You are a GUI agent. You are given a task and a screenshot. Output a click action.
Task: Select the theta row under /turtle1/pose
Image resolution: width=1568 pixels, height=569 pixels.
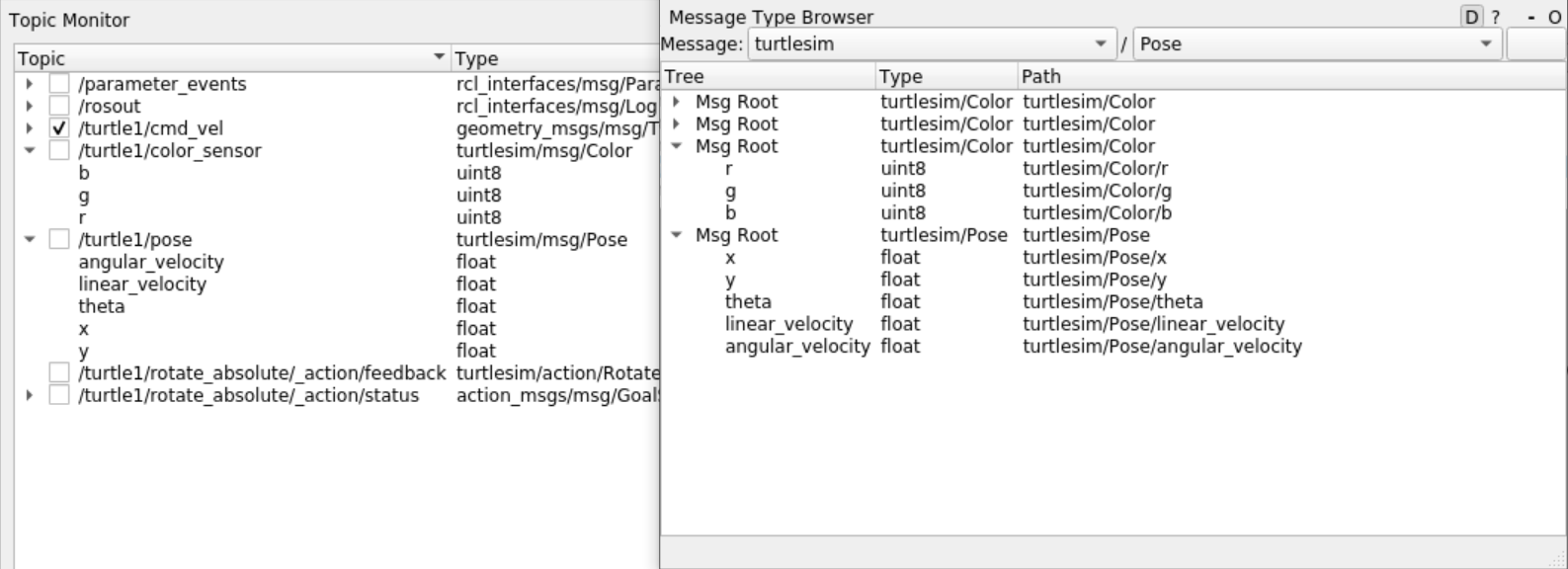(102, 306)
